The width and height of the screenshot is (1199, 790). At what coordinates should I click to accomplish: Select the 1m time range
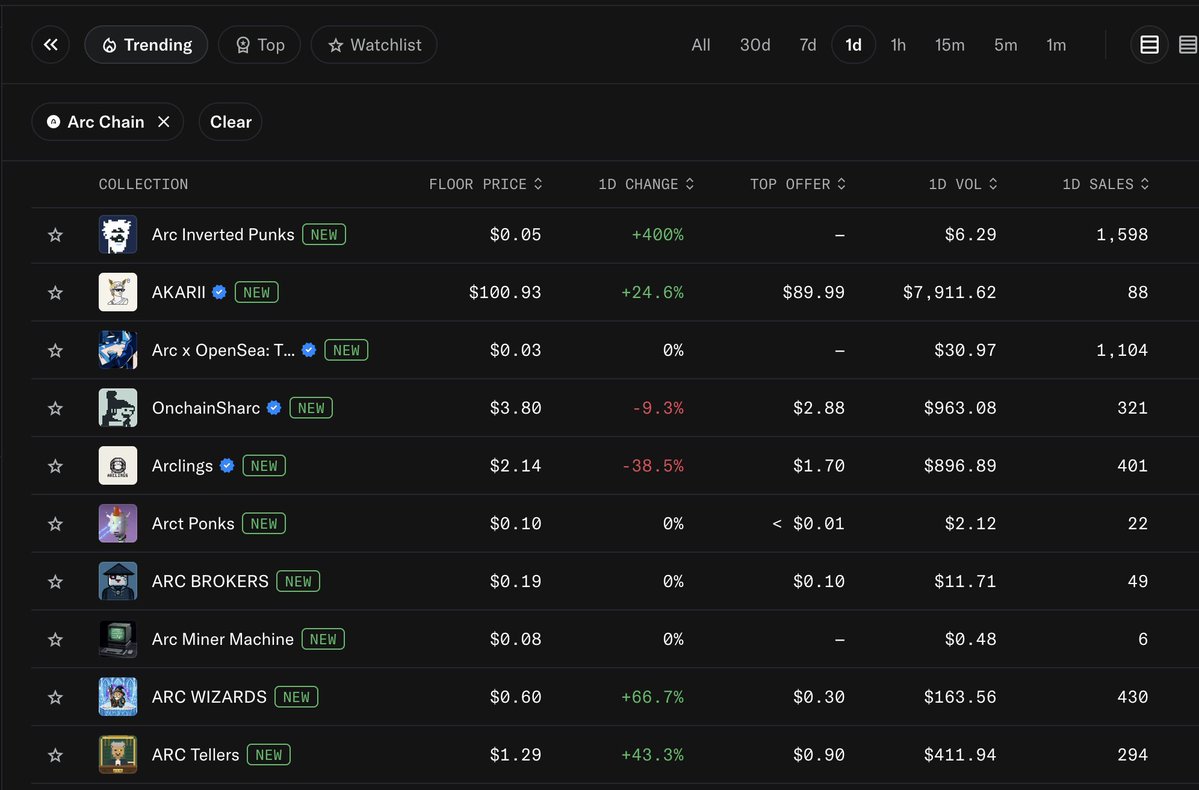[x=1056, y=45]
